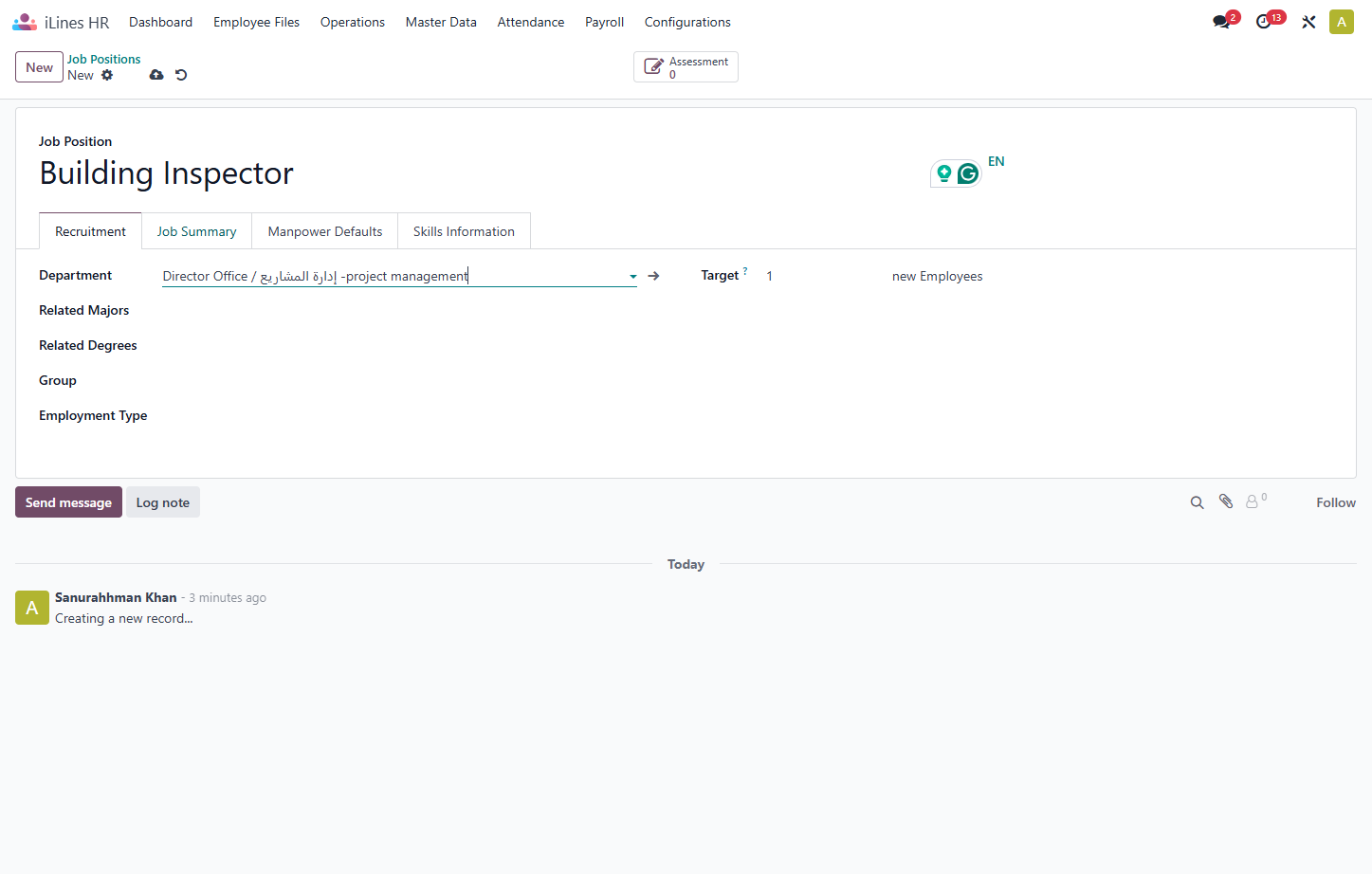Screen dimensions: 1372x874
Task: Open the Payroll menu
Action: tap(604, 22)
